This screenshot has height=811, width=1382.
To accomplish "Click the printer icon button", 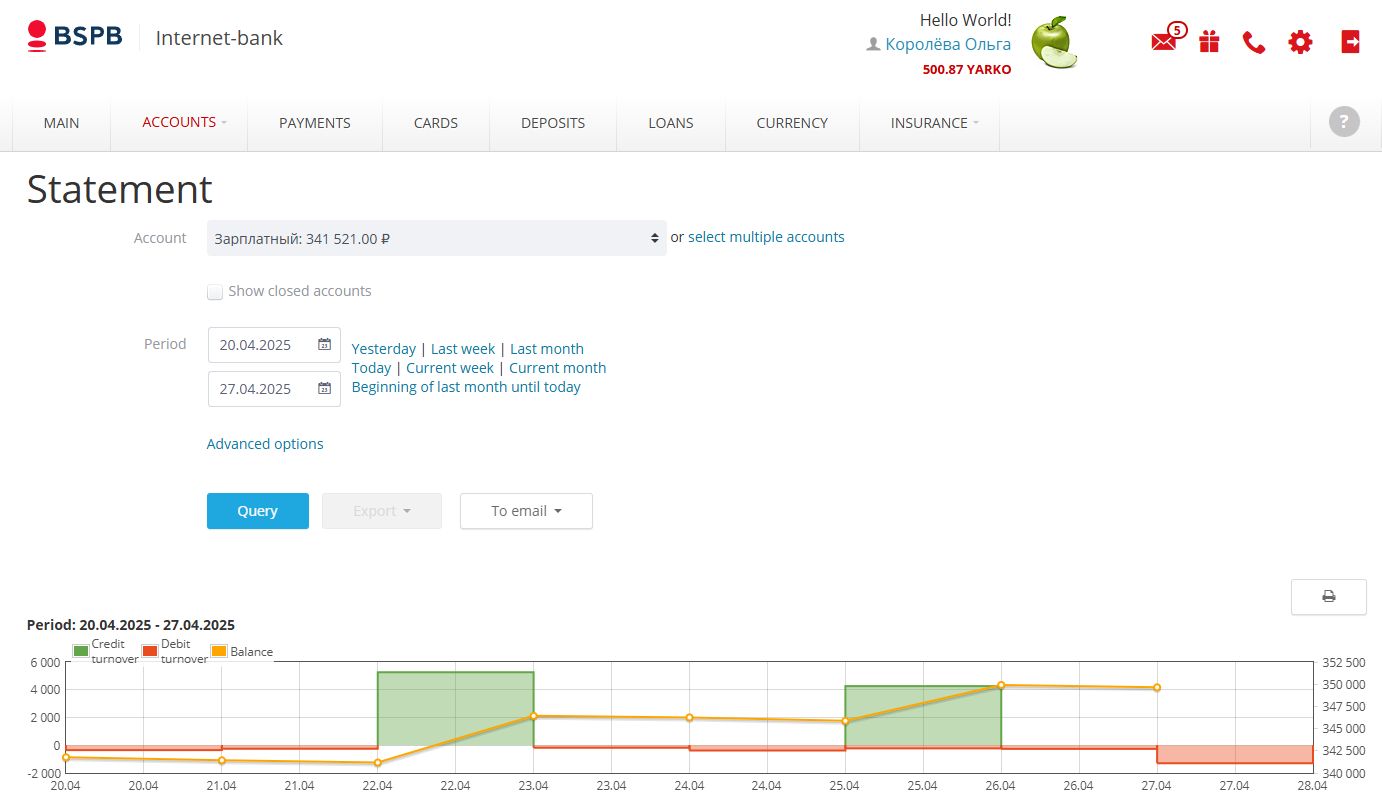I will tap(1328, 596).
